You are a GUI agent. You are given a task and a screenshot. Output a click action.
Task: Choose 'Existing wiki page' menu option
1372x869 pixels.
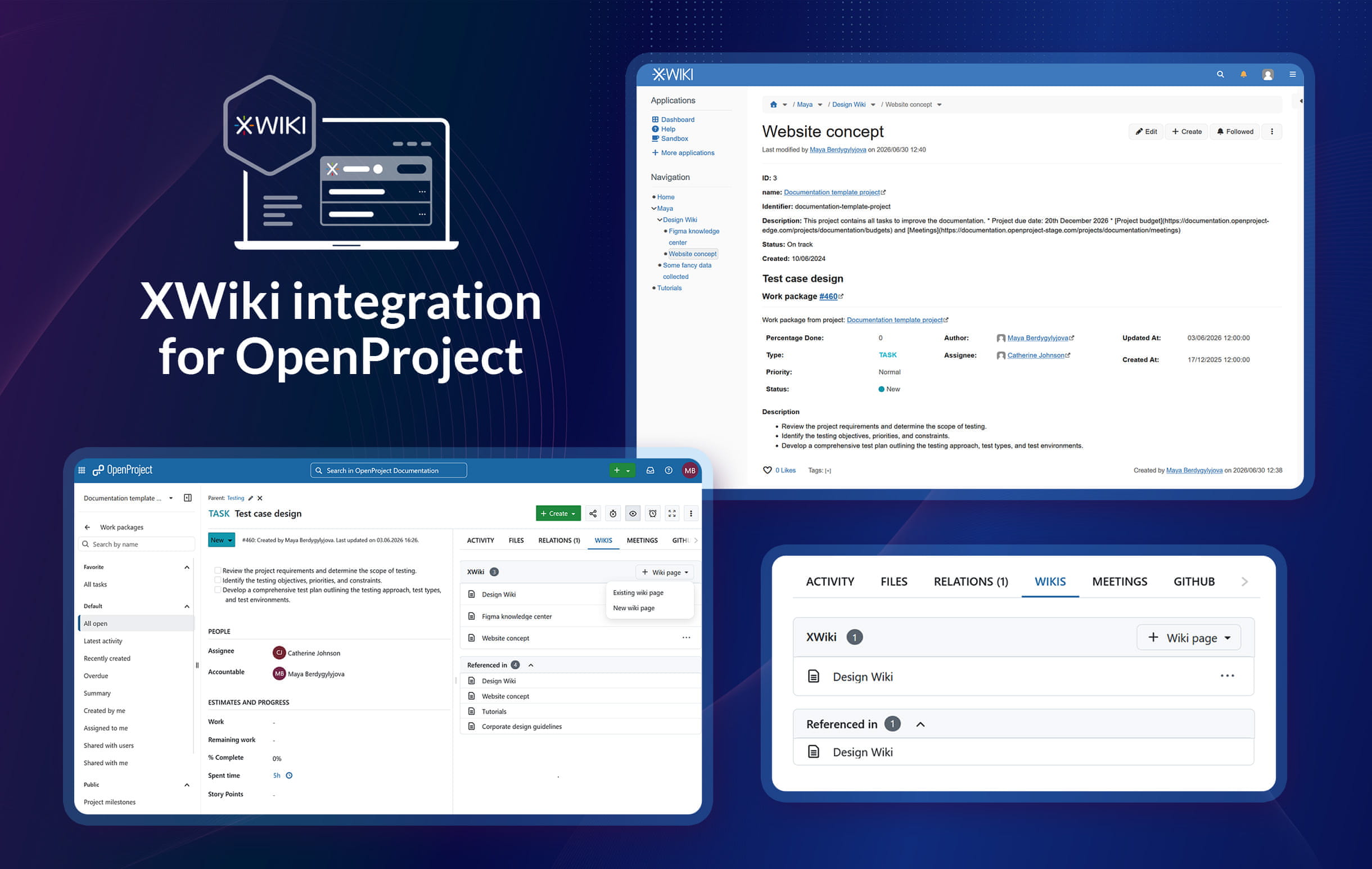coord(638,593)
